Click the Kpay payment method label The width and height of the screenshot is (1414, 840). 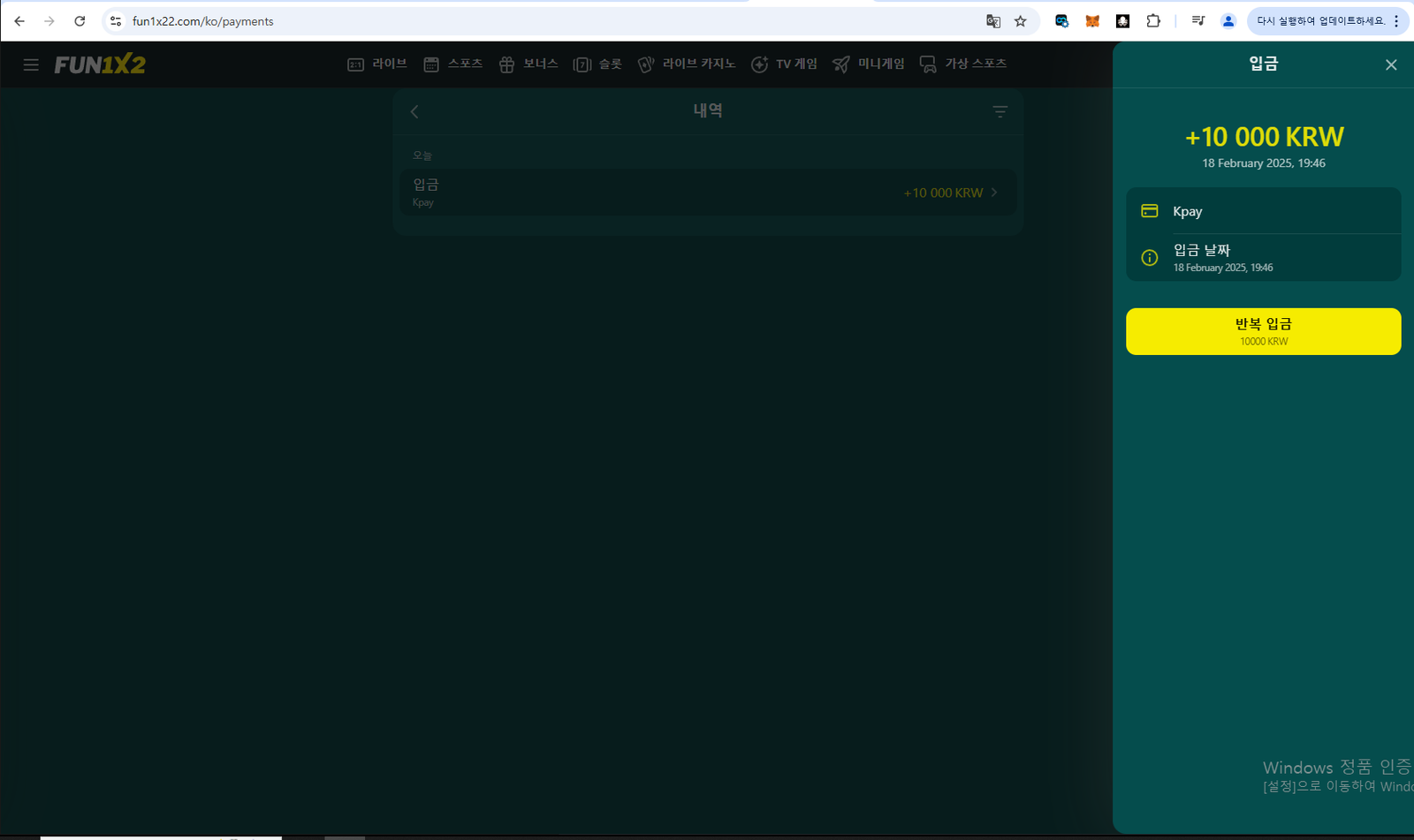click(1188, 211)
